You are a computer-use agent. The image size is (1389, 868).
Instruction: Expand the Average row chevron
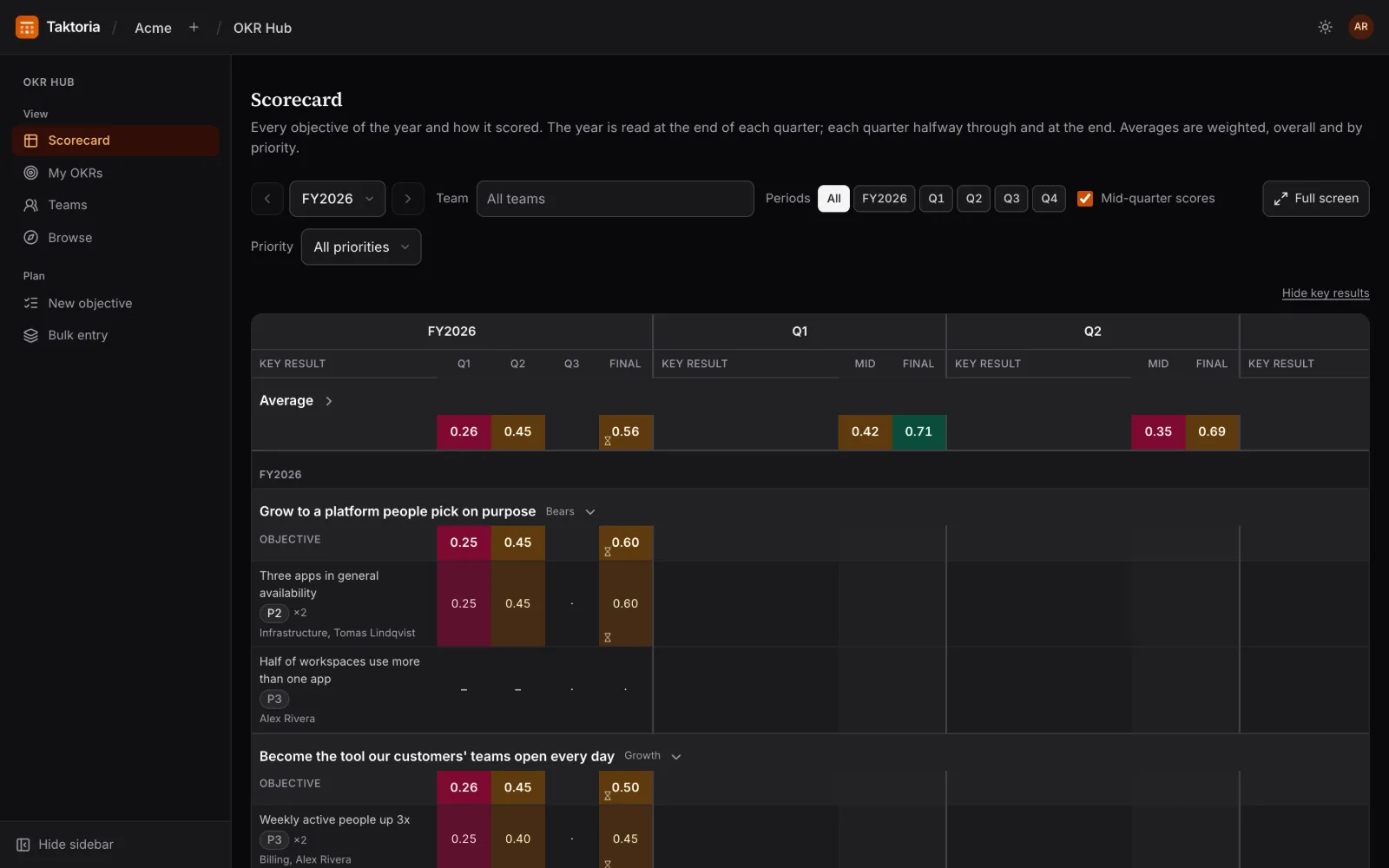click(329, 401)
